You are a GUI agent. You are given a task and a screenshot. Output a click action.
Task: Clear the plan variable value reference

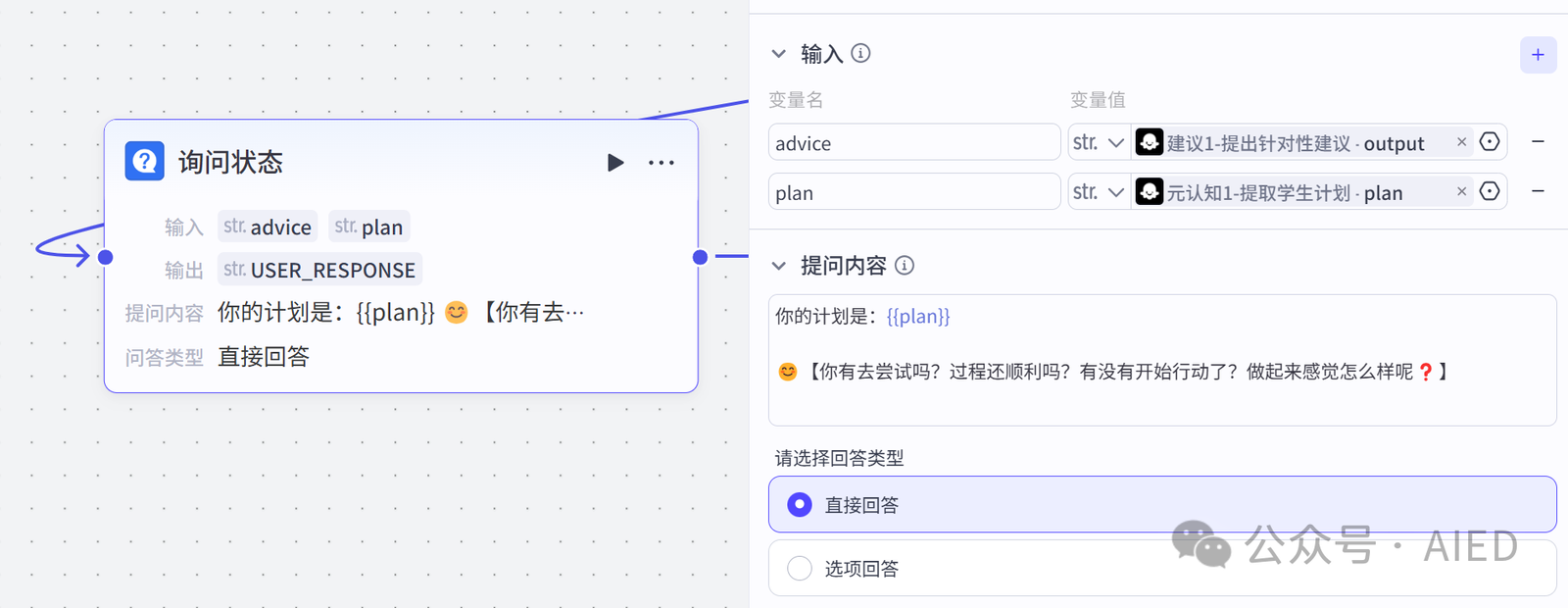1461,191
